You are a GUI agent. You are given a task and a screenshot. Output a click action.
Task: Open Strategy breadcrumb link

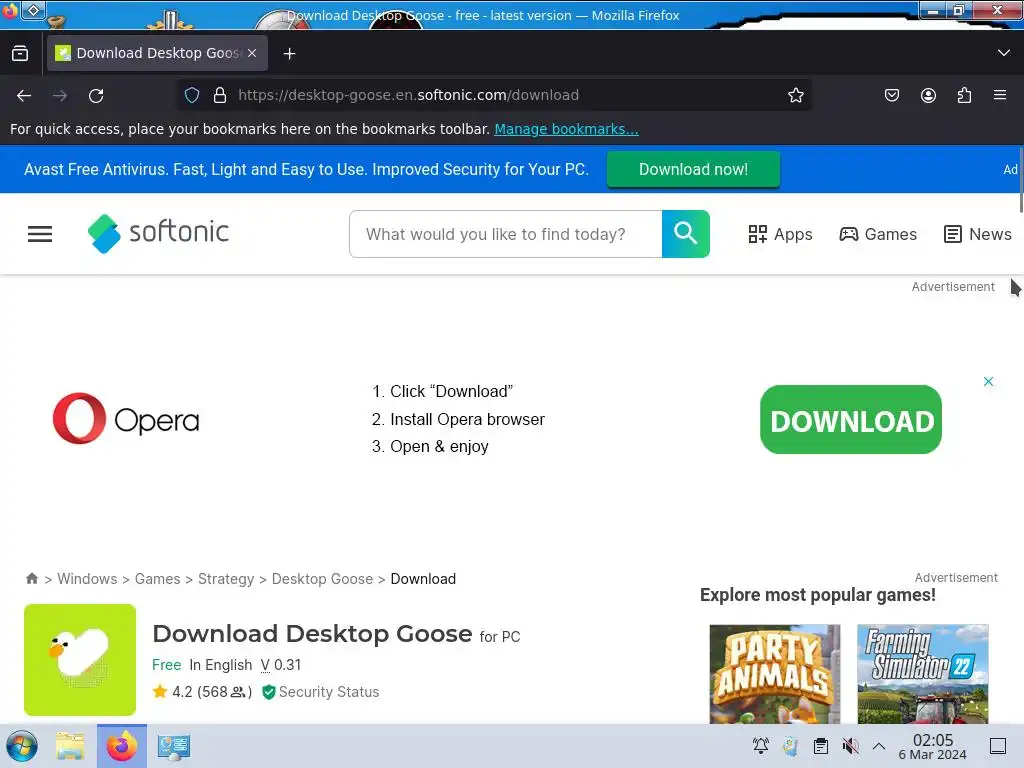(226, 579)
